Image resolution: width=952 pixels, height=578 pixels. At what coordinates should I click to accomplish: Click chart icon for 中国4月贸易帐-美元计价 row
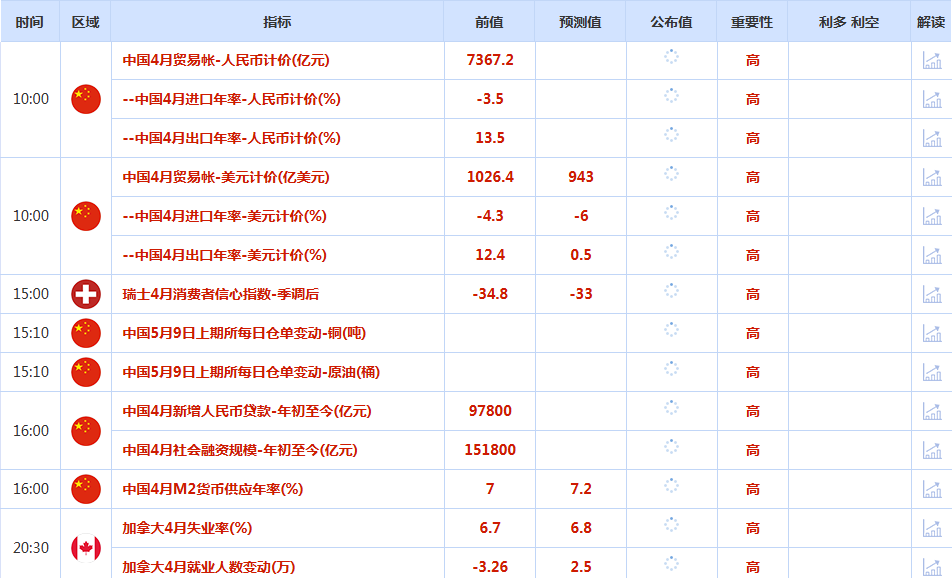[931, 177]
